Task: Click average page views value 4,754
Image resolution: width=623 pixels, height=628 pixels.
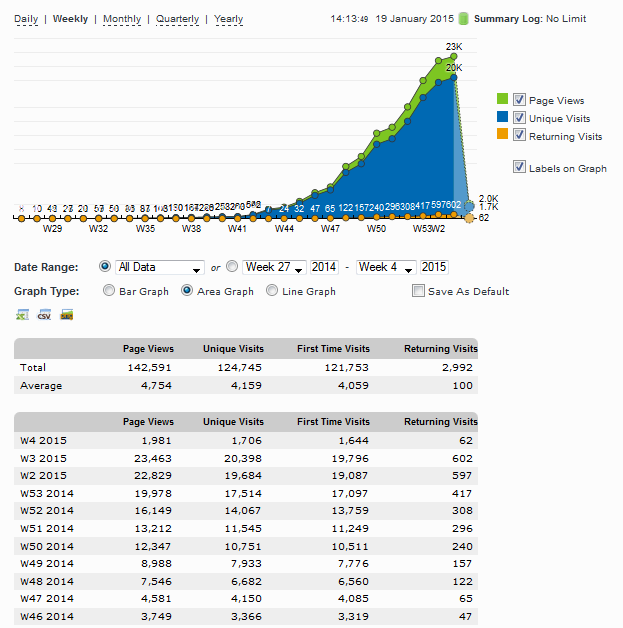Action: 156,386
